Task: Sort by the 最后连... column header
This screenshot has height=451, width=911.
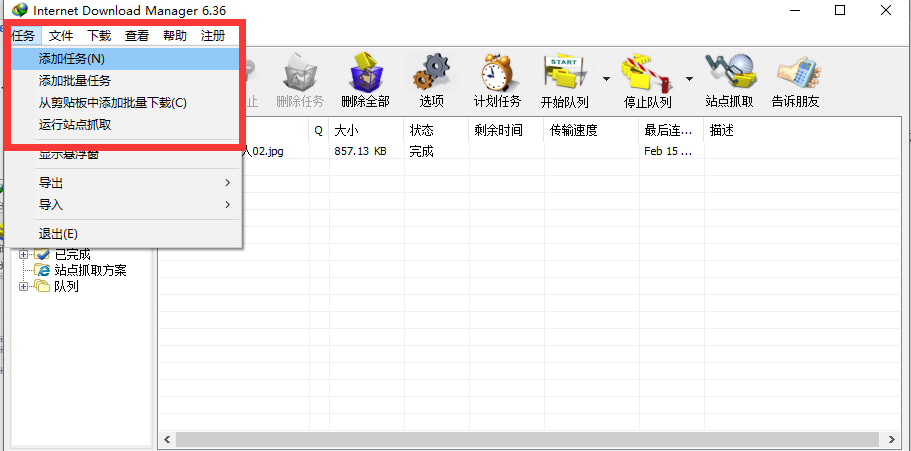Action: 671,131
